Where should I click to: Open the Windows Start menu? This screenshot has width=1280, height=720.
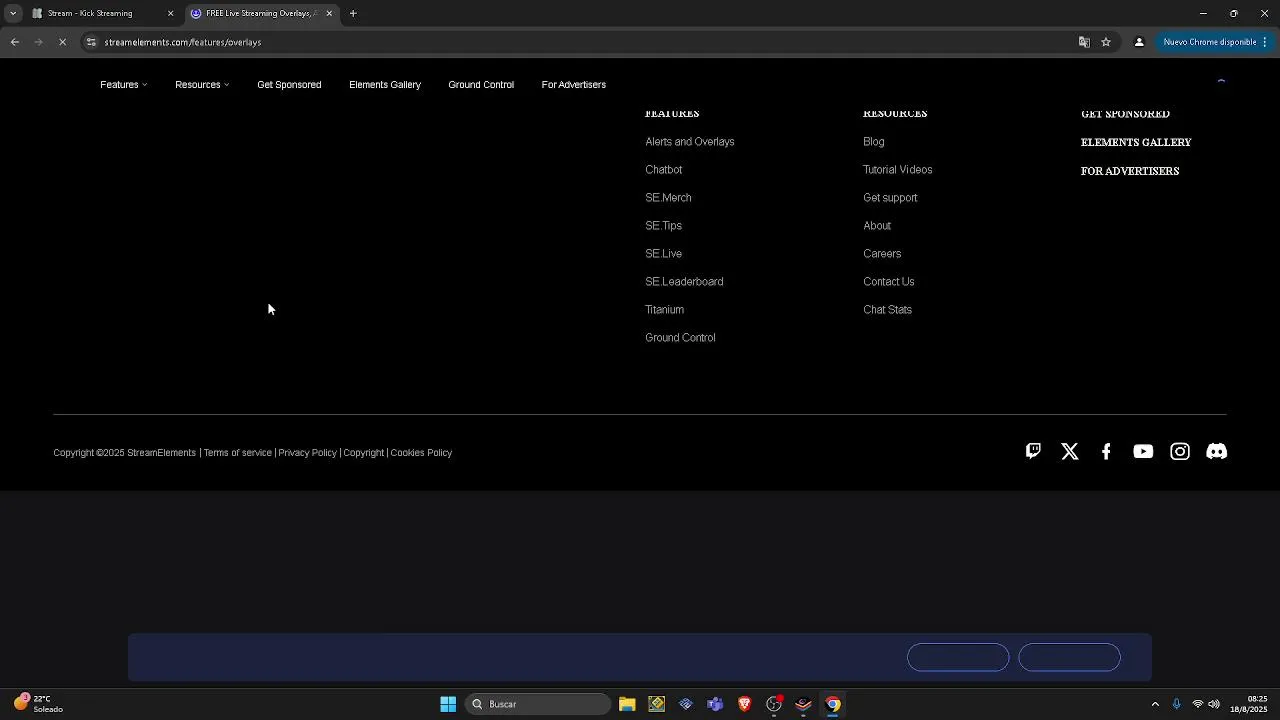(x=448, y=704)
